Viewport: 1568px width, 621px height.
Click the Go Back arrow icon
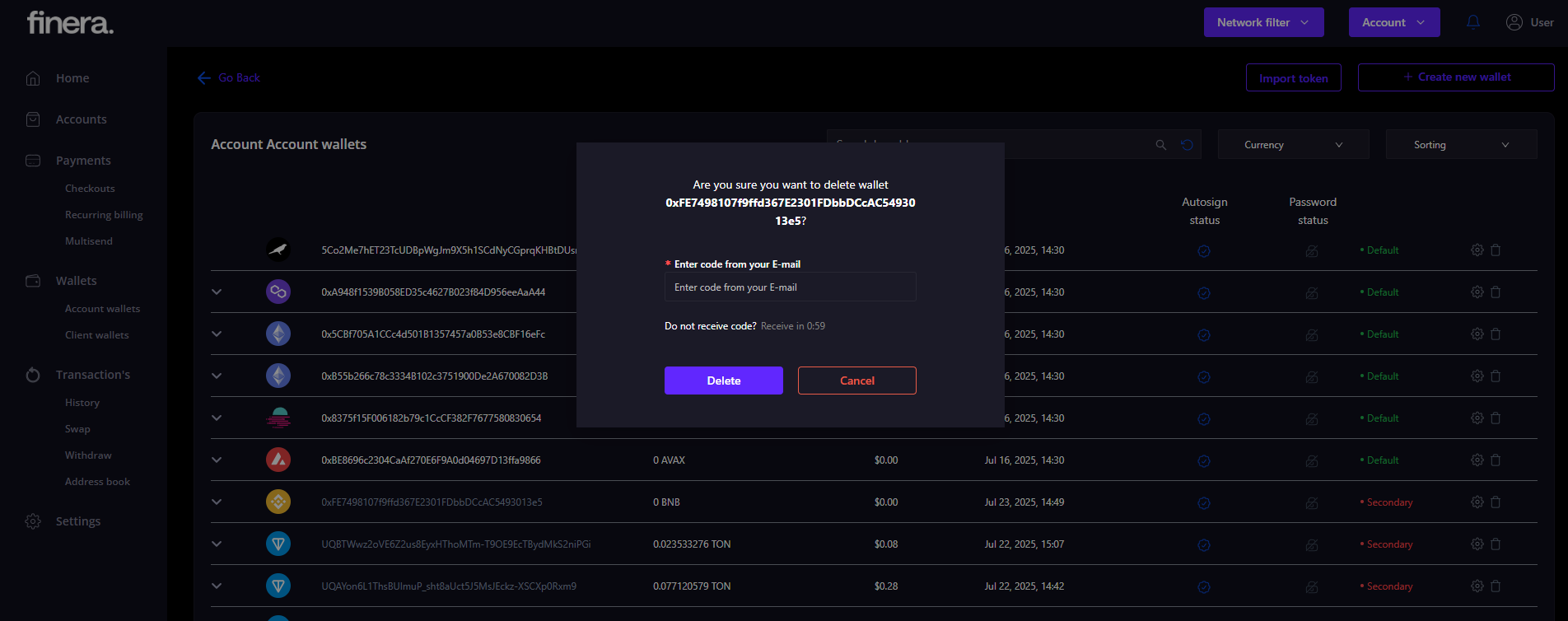point(204,77)
